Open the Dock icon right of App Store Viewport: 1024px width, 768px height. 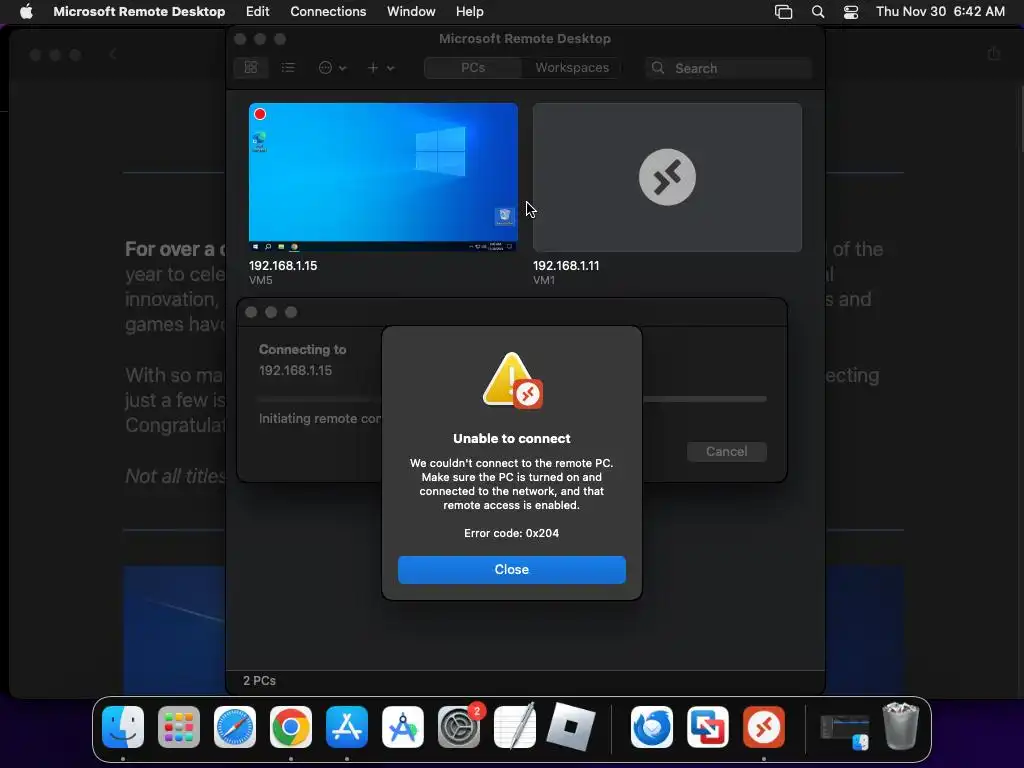(403, 727)
